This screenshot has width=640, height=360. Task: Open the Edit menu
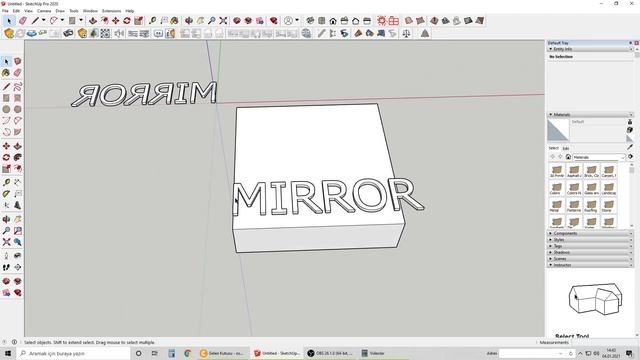click(x=16, y=11)
